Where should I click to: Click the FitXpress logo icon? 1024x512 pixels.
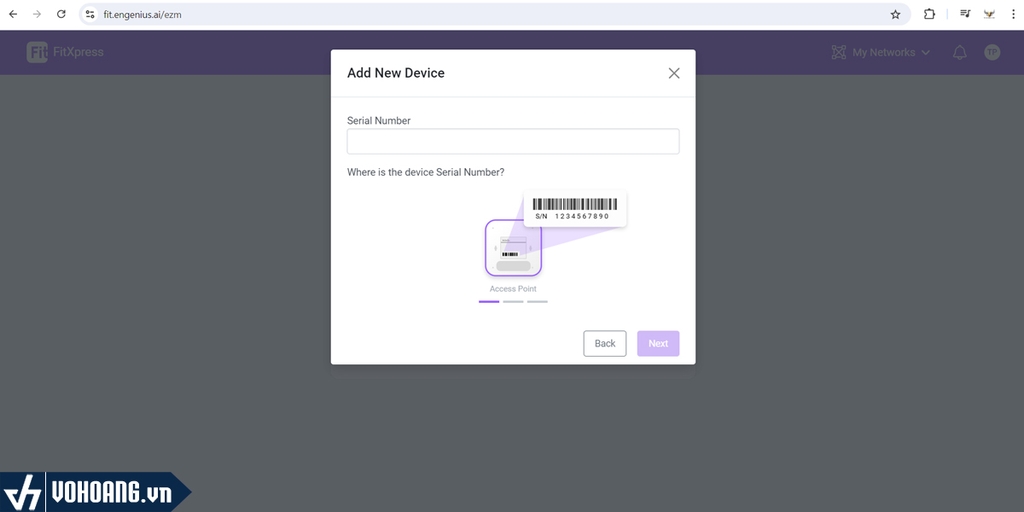point(37,53)
